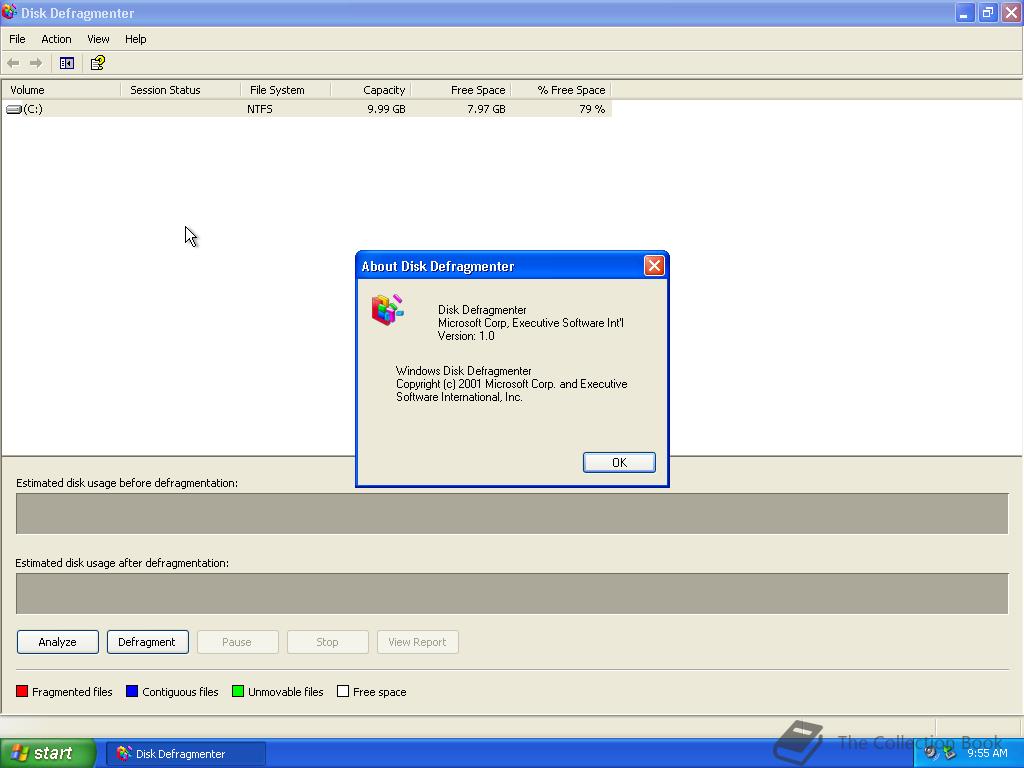Close the Disk Defragmenter main window
Viewport: 1024px width, 768px height.
(x=1011, y=12)
